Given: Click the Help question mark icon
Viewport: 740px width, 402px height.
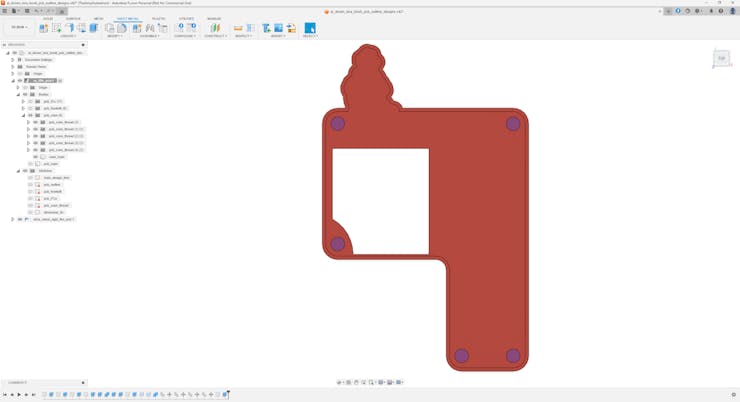Looking at the screenshot, I should pyautogui.click(x=721, y=11).
